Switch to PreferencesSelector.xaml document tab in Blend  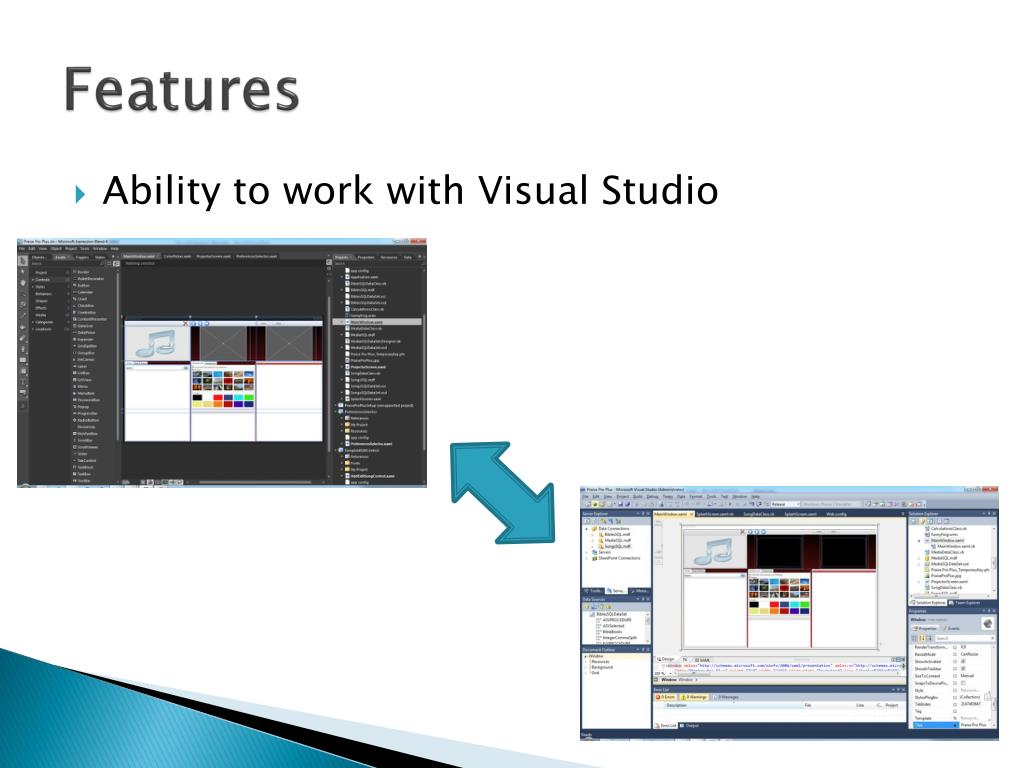257,257
